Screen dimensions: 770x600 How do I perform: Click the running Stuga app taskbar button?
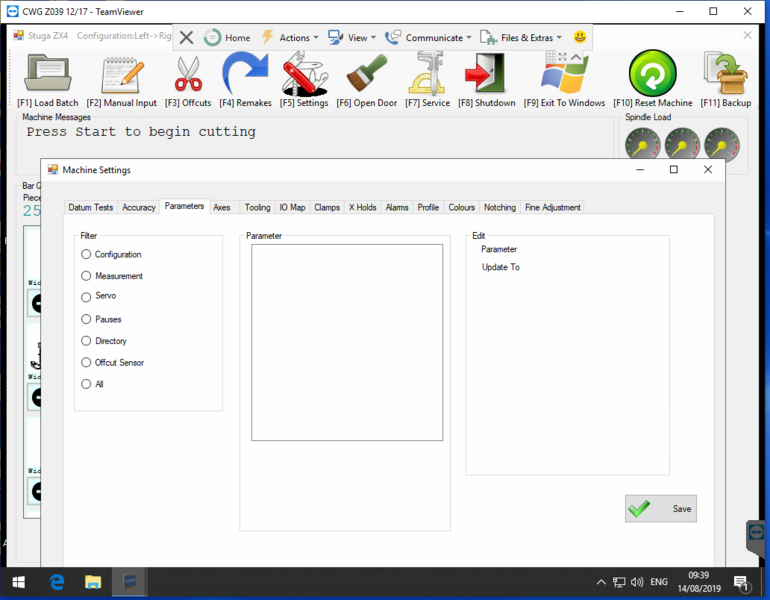pos(130,582)
